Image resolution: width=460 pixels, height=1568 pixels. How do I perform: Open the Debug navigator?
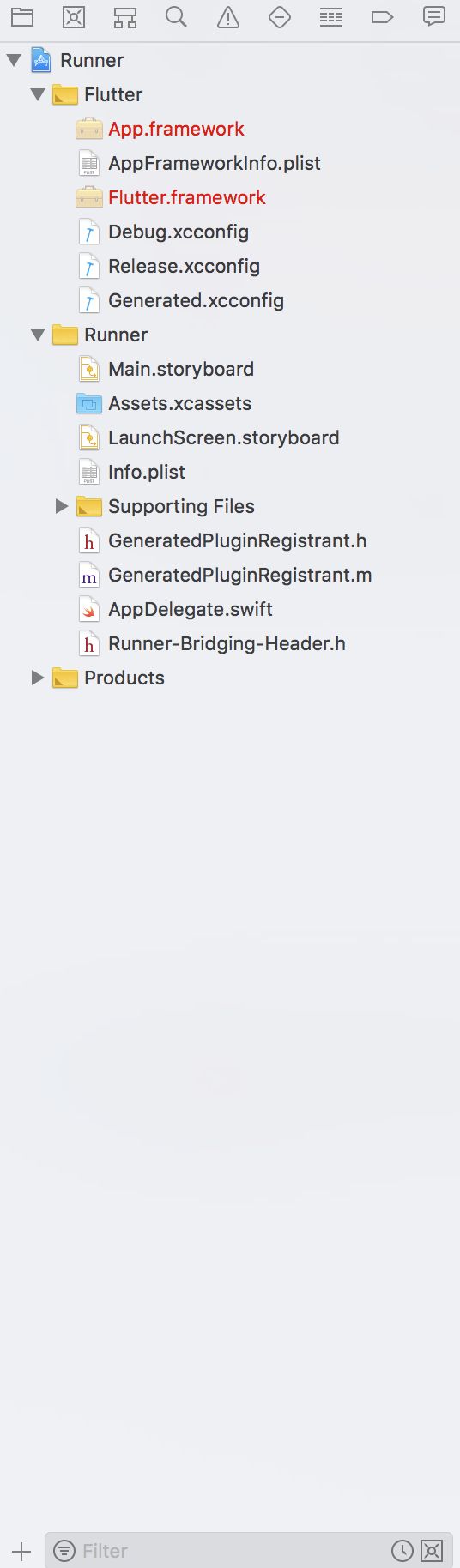pyautogui.click(x=331, y=17)
